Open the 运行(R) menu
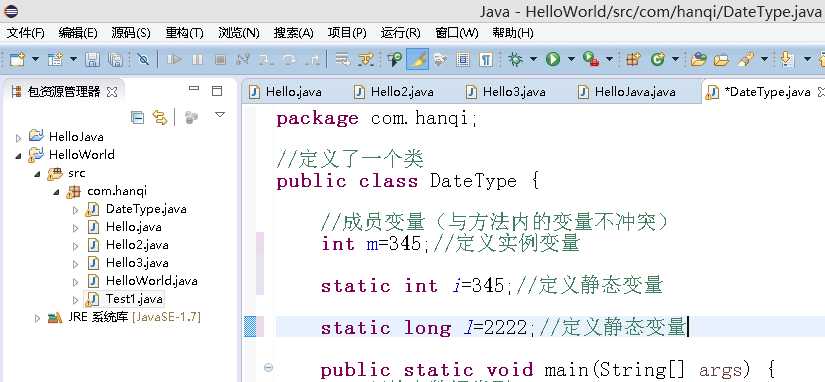825x382 pixels. click(x=400, y=33)
